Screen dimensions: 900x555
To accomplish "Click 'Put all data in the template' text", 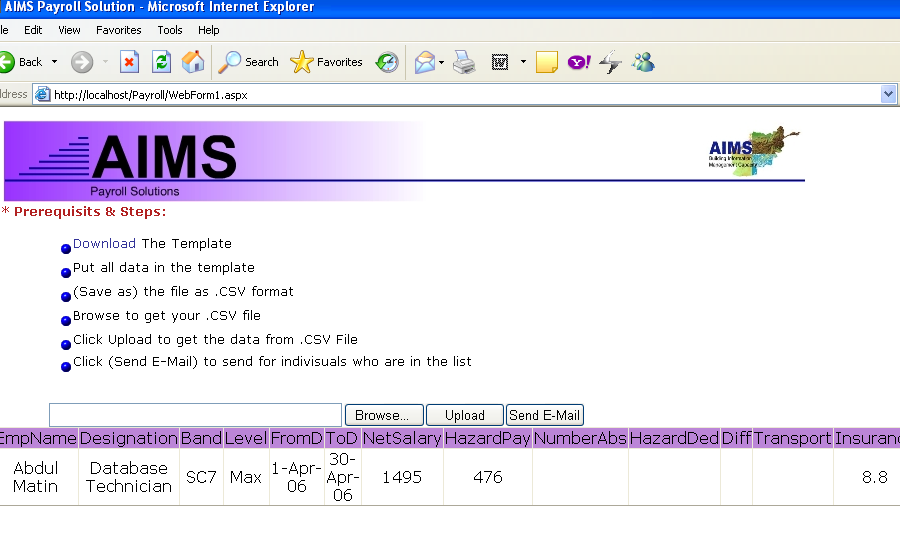I will point(164,267).
